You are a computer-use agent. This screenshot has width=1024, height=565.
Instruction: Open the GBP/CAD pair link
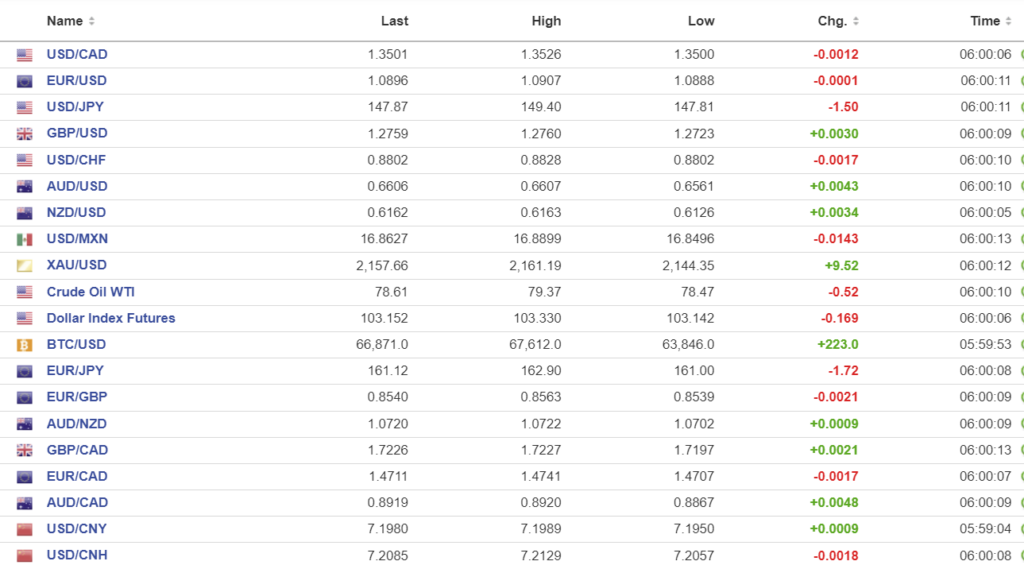(77, 450)
